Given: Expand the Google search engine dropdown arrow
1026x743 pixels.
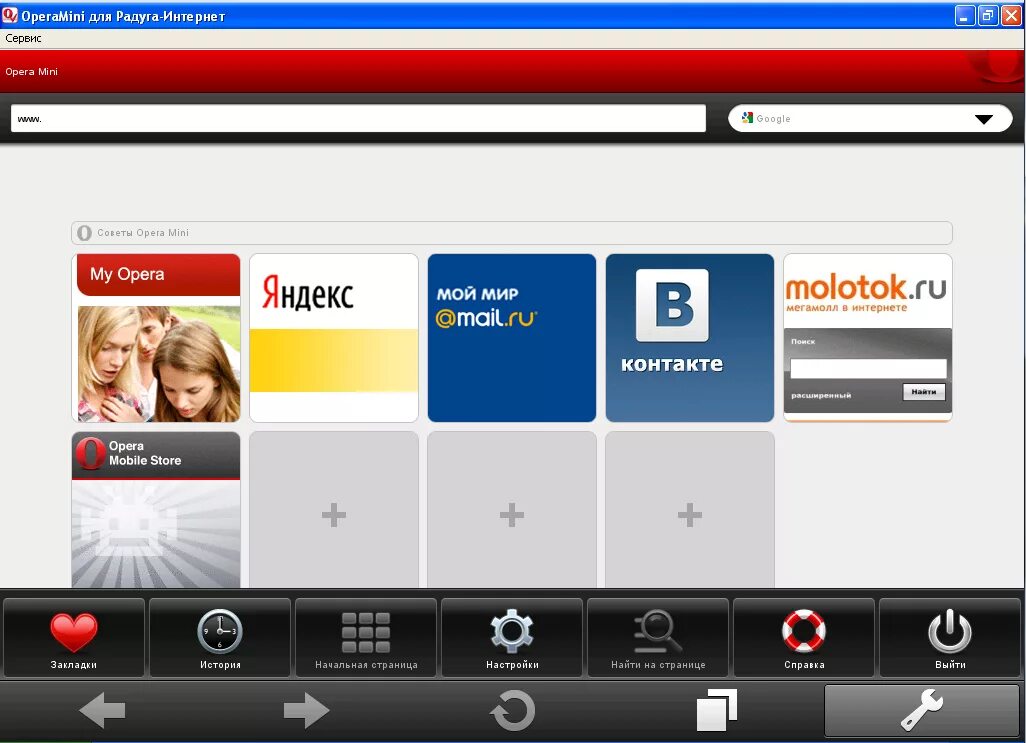Looking at the screenshot, I should [x=983, y=119].
